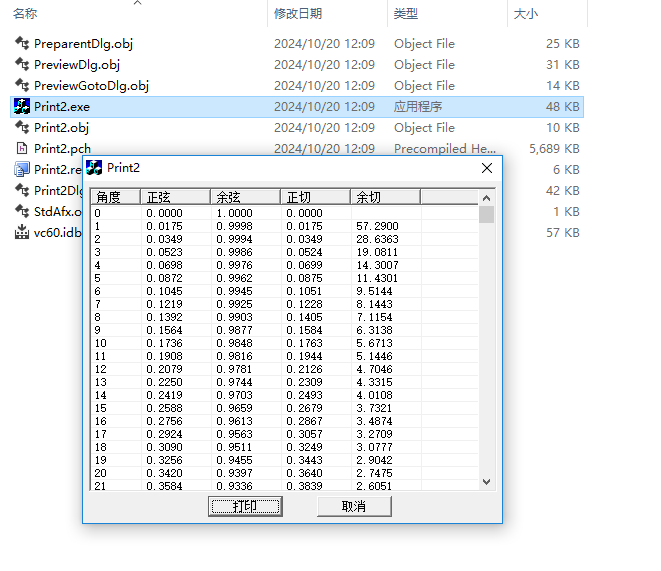Screen dimensions: 661x571
Task: Select the Print2.exe application icon
Action: [22, 107]
